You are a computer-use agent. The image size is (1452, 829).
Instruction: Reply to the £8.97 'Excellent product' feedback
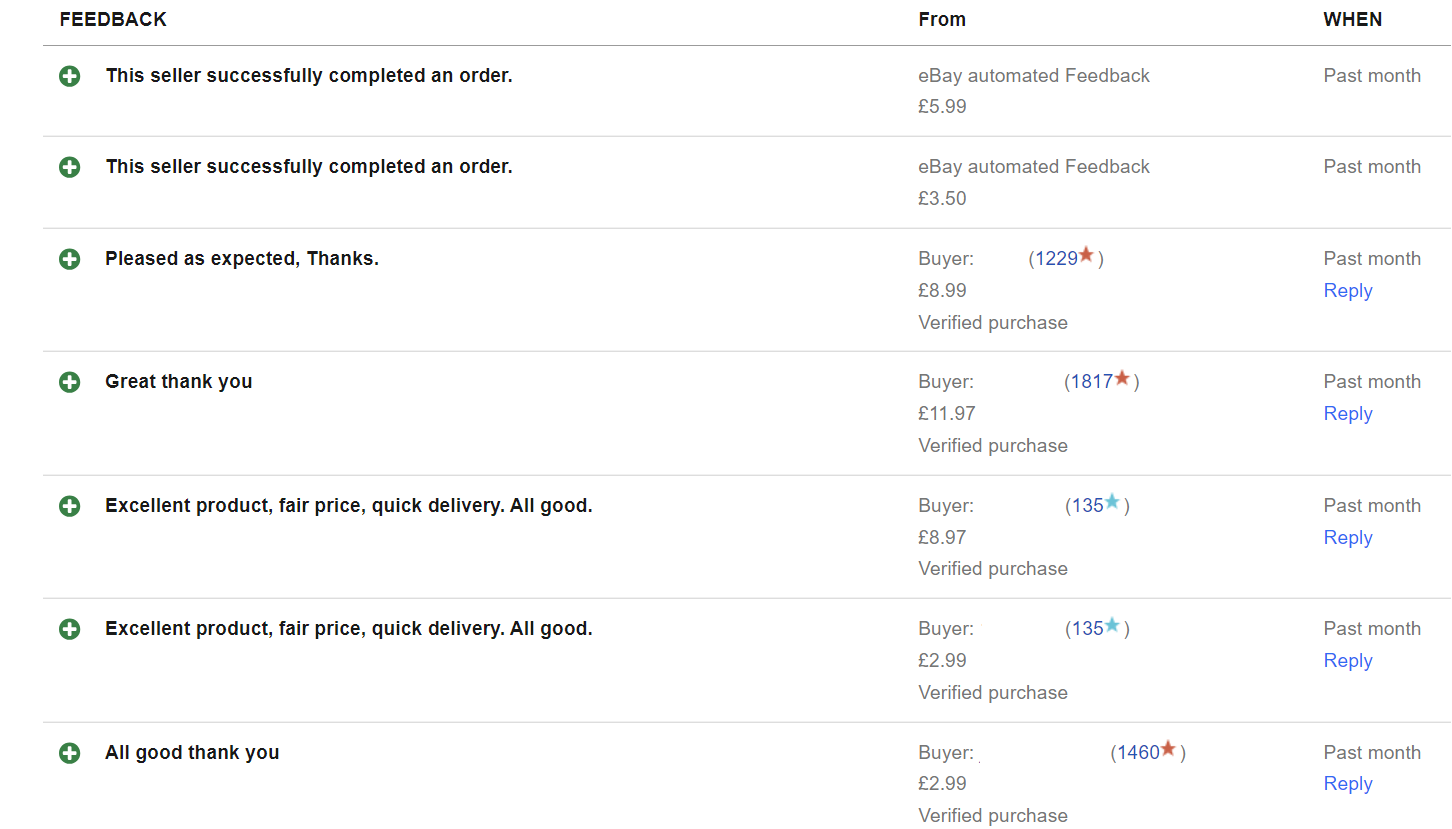[1348, 538]
